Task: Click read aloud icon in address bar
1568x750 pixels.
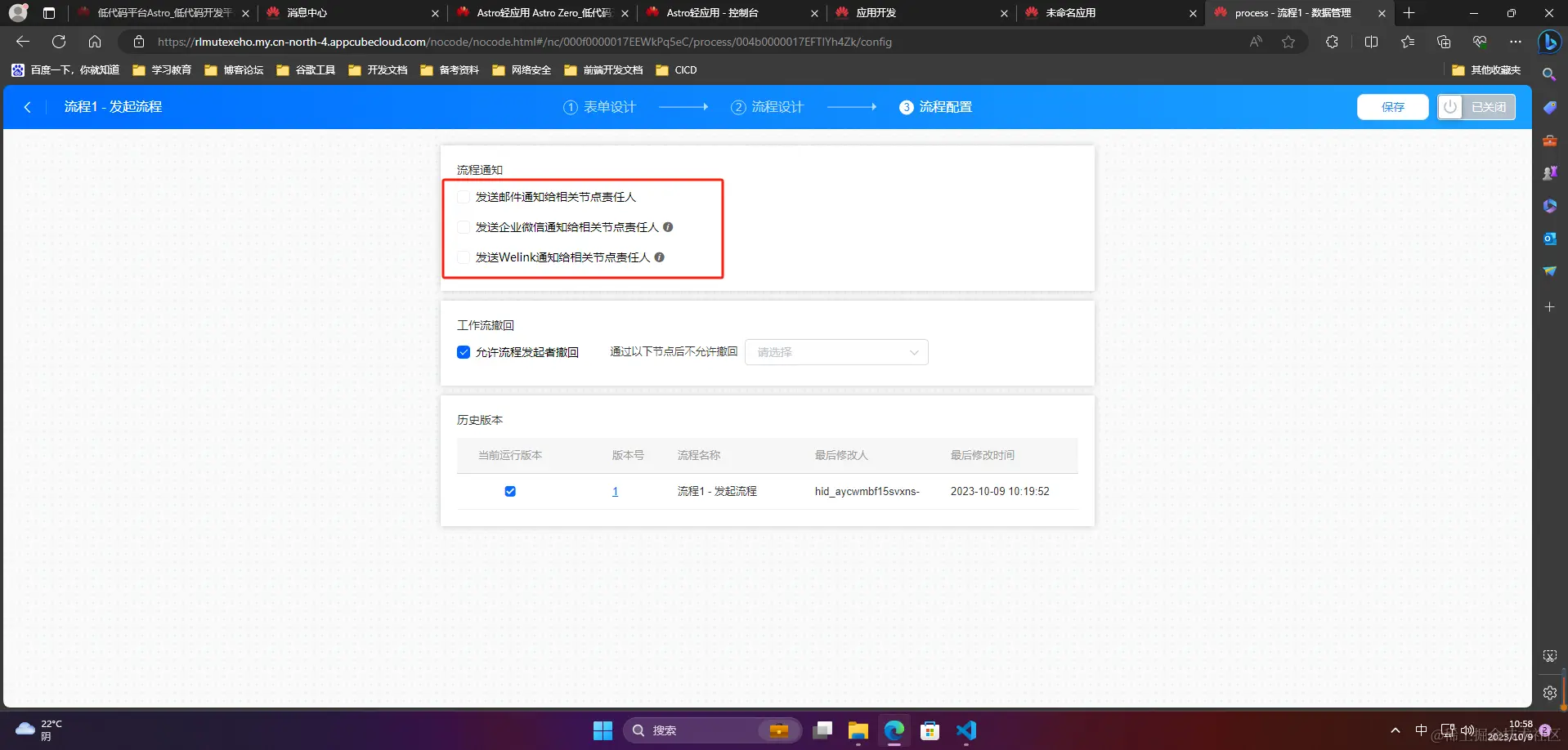Action: [x=1256, y=42]
